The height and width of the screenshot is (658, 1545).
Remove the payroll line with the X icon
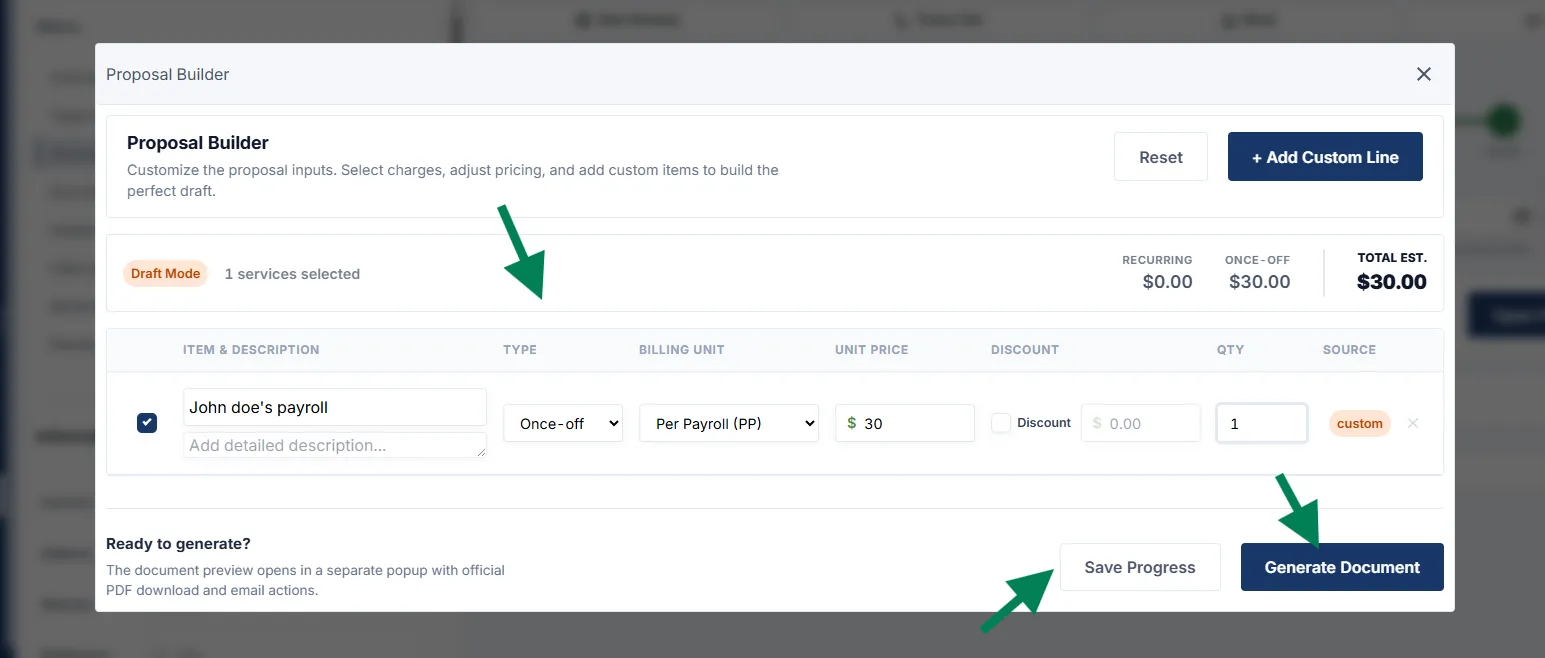click(x=1413, y=423)
